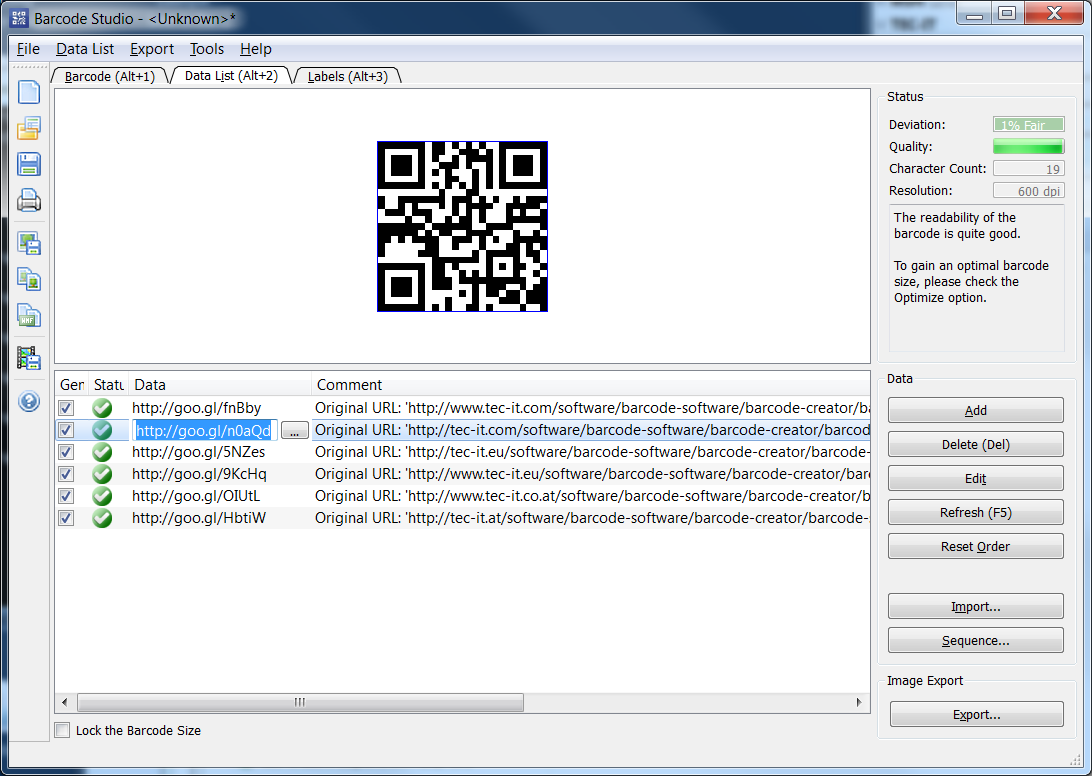The height and width of the screenshot is (776, 1092).
Task: Click status checkmark for goo.gl/5NZes row
Action: [x=102, y=452]
